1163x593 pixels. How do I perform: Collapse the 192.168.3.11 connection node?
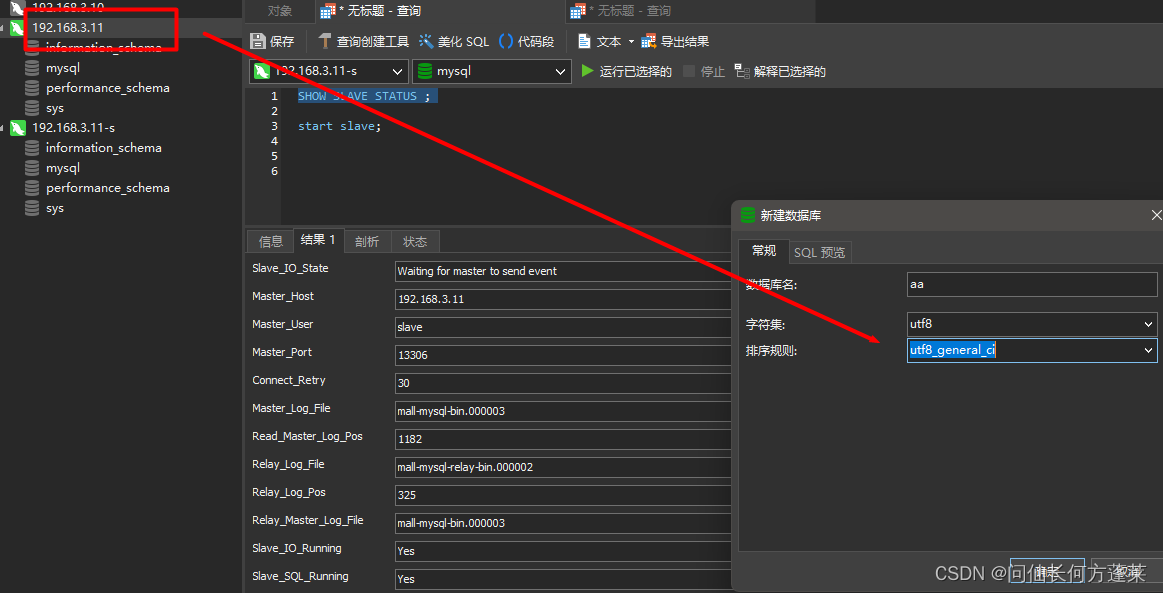(x=3, y=27)
